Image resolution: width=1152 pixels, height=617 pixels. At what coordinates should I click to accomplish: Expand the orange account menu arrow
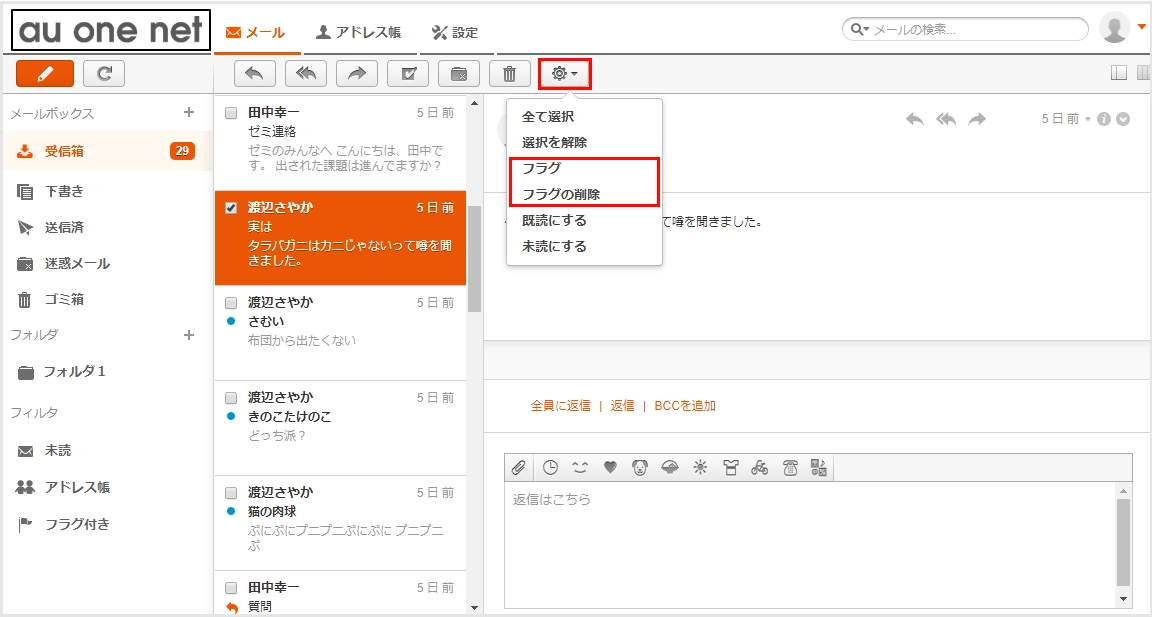[x=1142, y=26]
